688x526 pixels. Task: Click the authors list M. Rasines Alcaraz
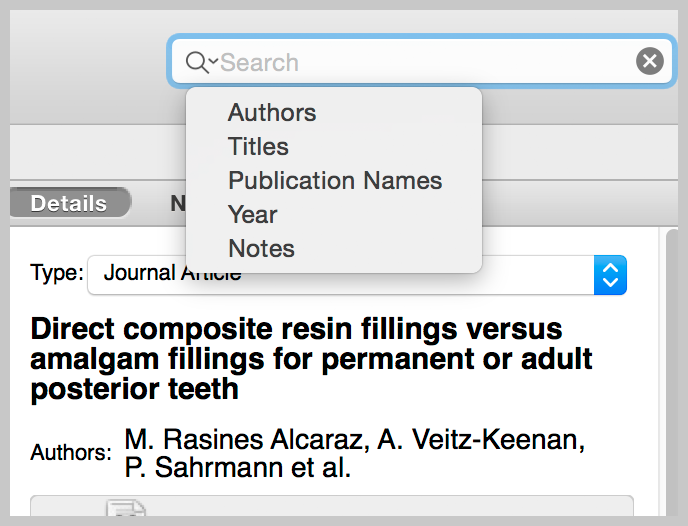pos(355,453)
